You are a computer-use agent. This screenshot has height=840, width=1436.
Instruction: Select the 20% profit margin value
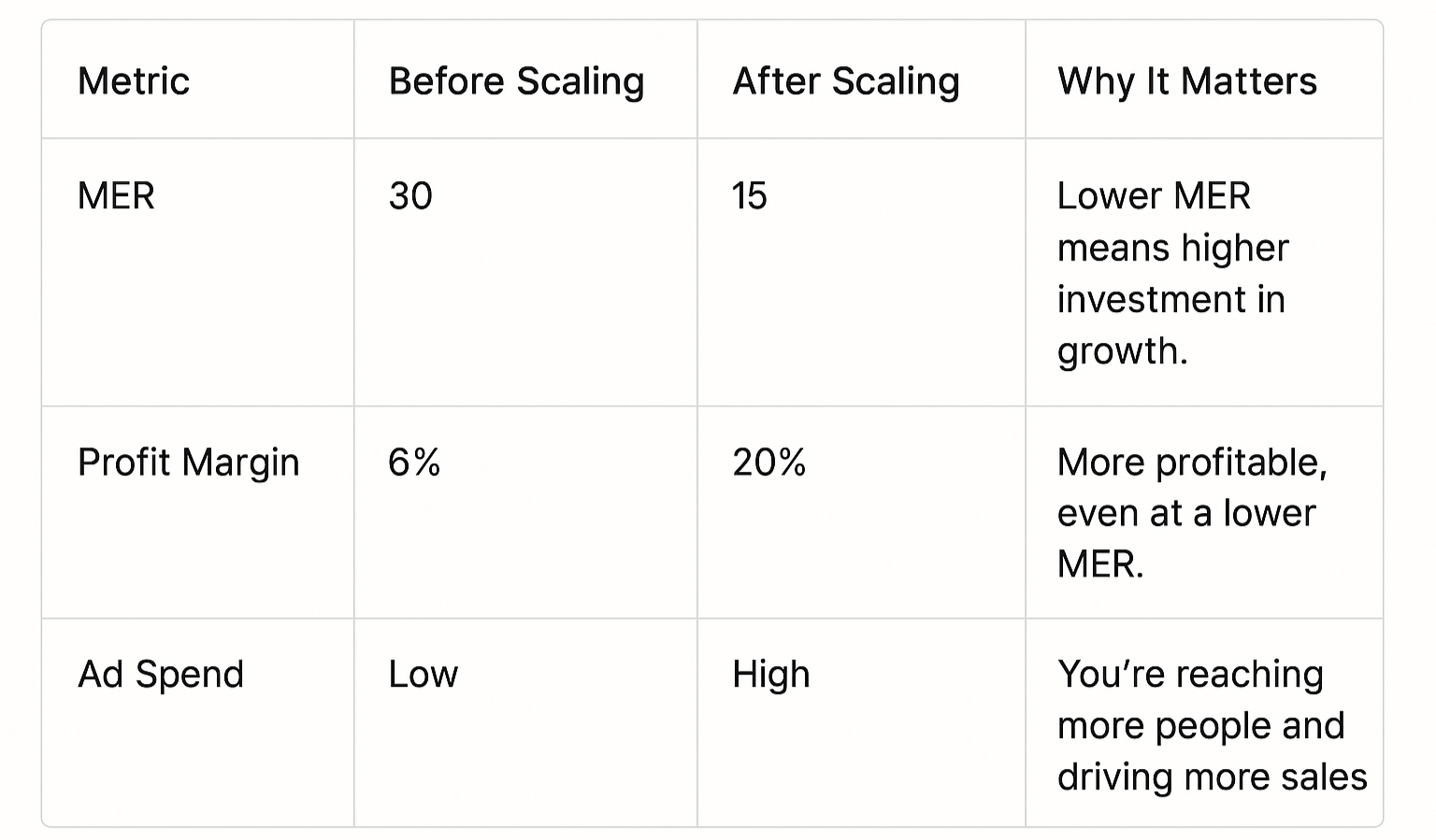tap(768, 463)
